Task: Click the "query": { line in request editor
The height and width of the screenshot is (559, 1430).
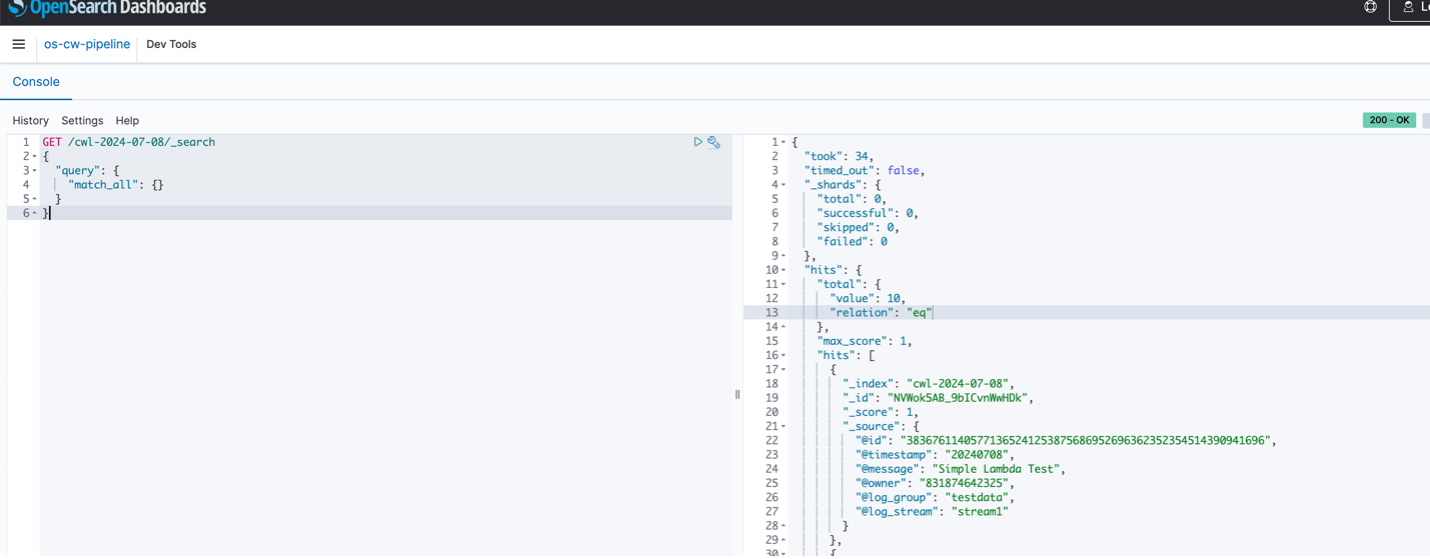Action: point(88,171)
